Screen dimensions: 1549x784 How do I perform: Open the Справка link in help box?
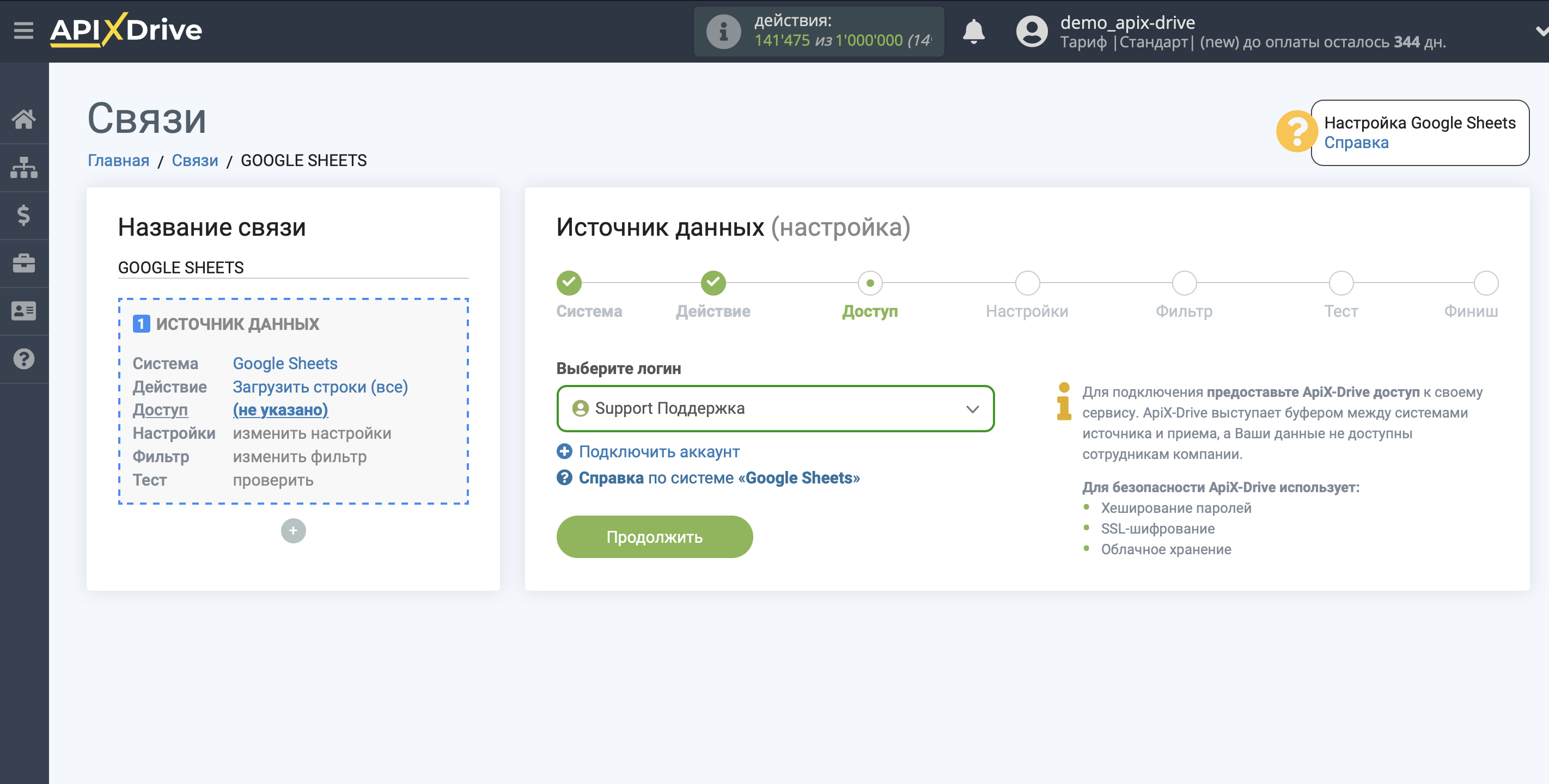pos(1357,143)
